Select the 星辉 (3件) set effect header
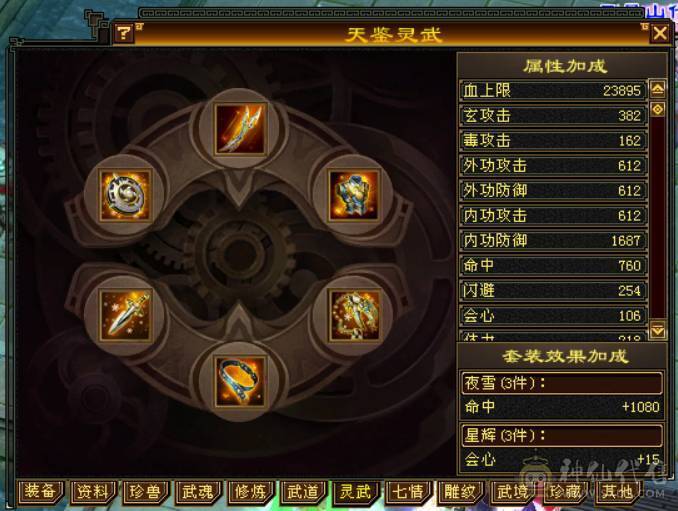 pyautogui.click(x=562, y=435)
